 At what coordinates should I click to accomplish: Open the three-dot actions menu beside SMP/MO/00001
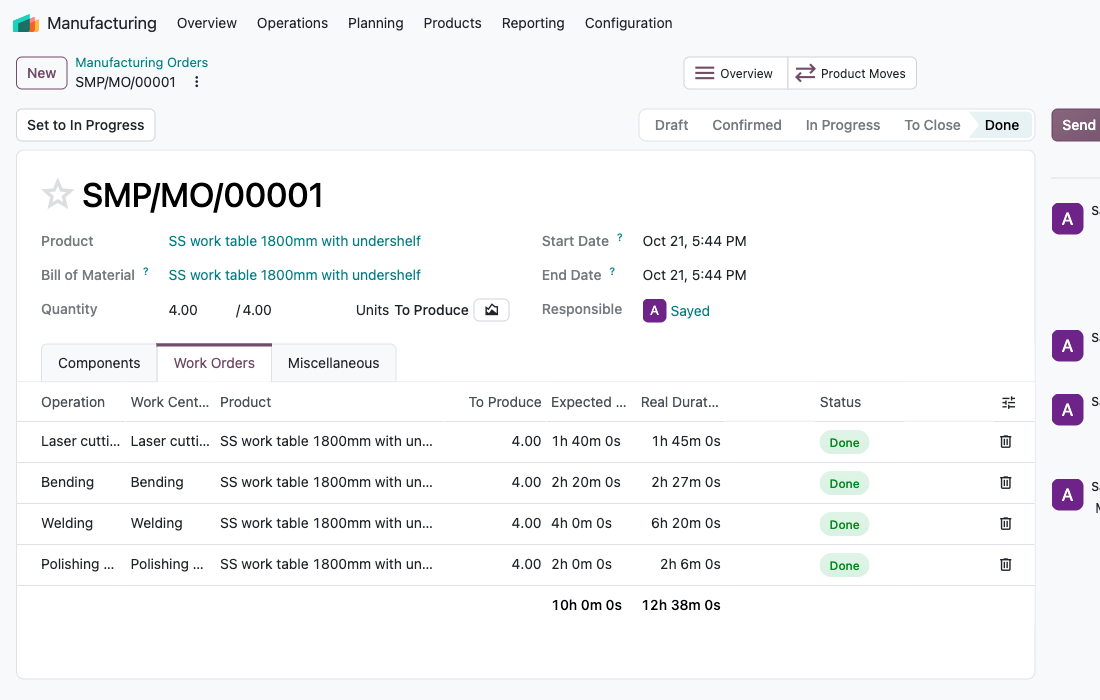point(196,82)
